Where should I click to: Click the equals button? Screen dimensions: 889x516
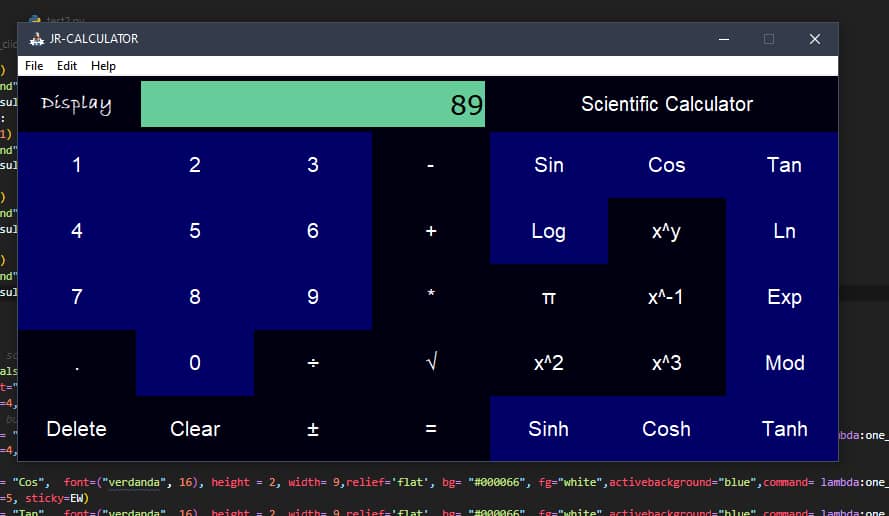point(431,429)
